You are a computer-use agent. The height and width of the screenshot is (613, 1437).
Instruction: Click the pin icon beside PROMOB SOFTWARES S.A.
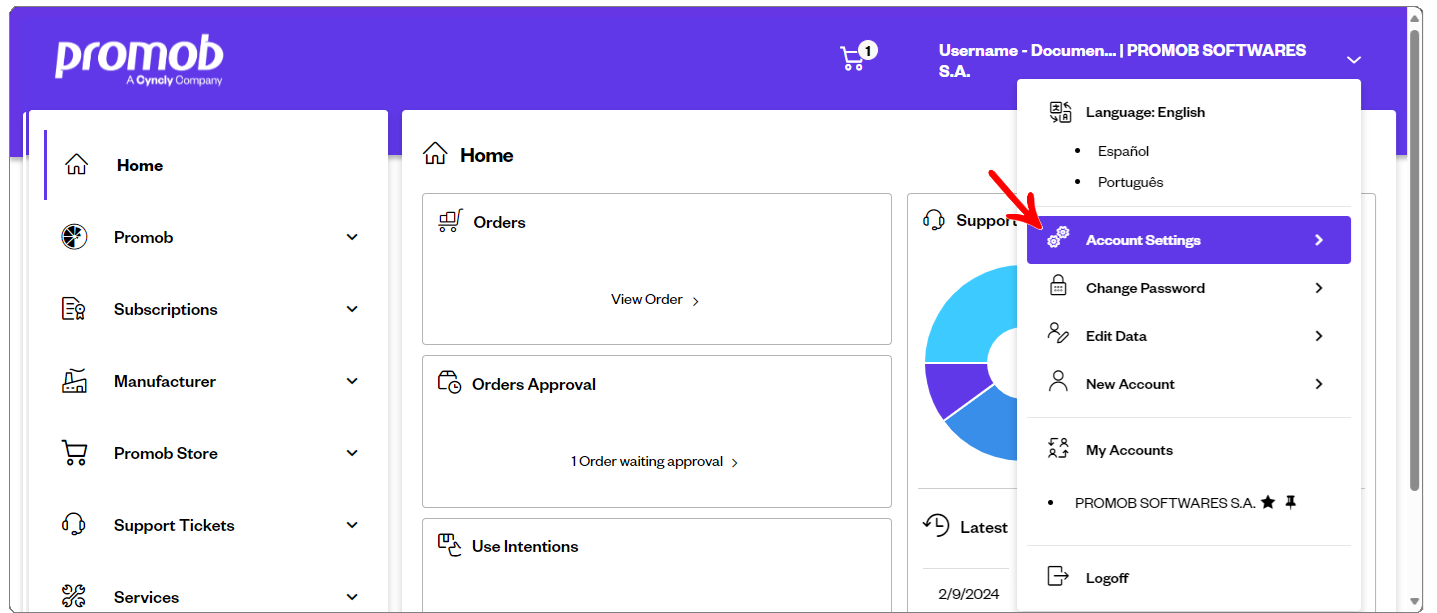(x=1290, y=502)
